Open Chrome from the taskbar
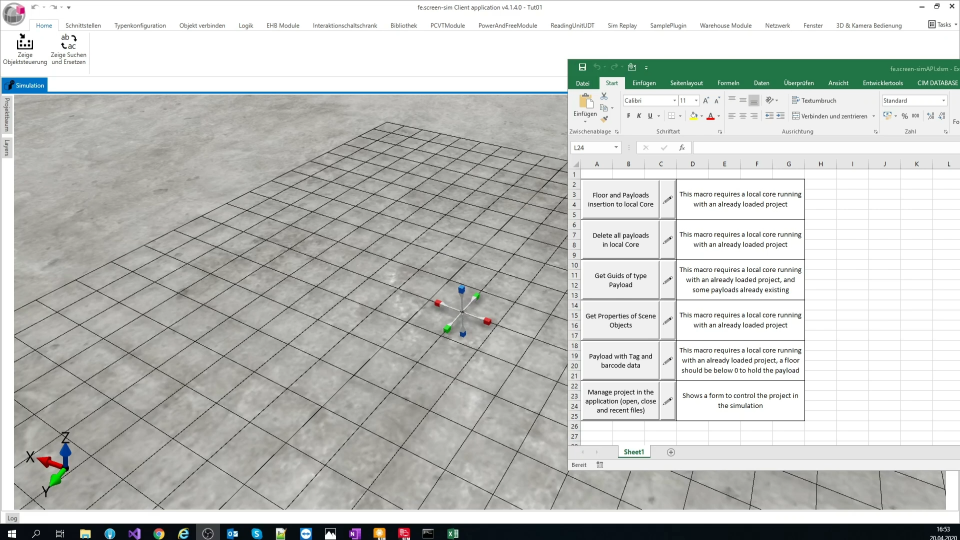 point(159,533)
